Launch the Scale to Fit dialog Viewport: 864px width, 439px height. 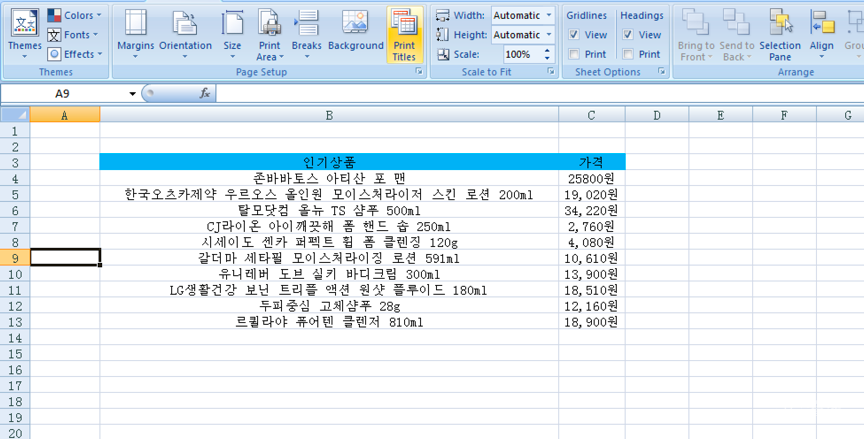tap(550, 72)
